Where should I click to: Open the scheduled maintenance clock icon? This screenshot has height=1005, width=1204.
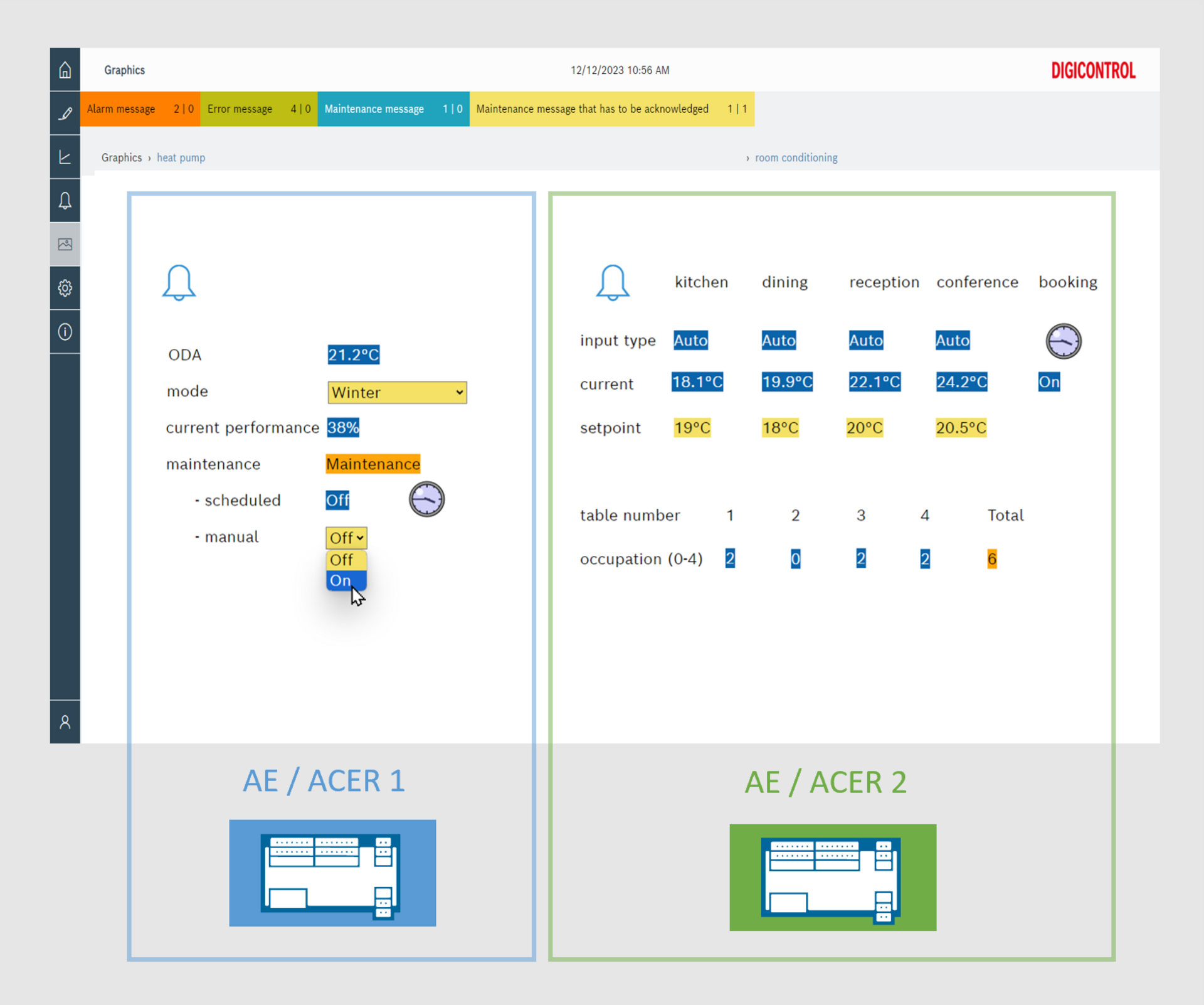[426, 499]
